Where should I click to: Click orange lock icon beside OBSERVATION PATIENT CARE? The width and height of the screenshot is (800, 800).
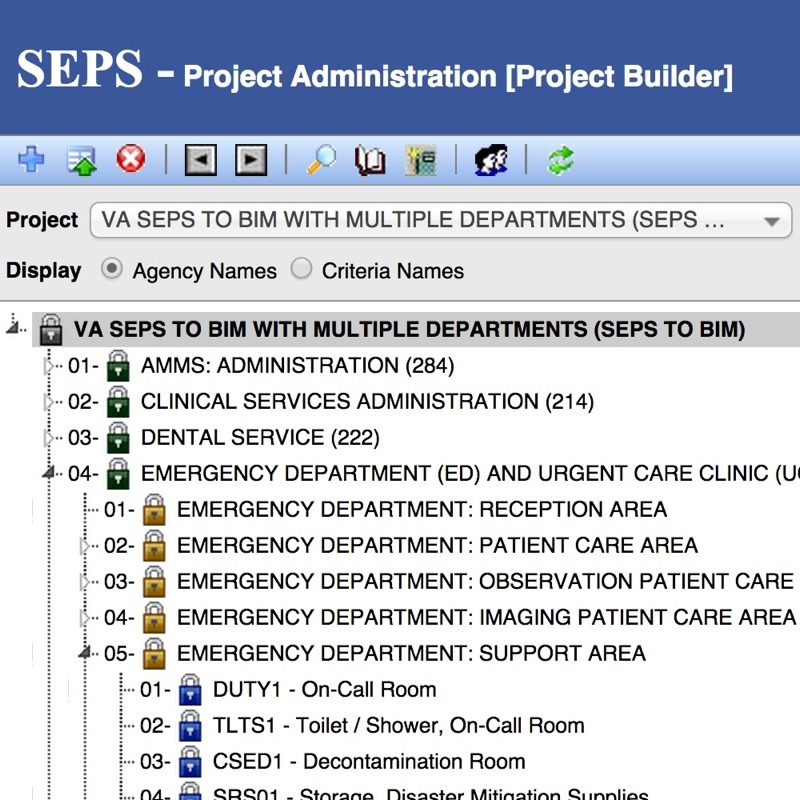(154, 582)
